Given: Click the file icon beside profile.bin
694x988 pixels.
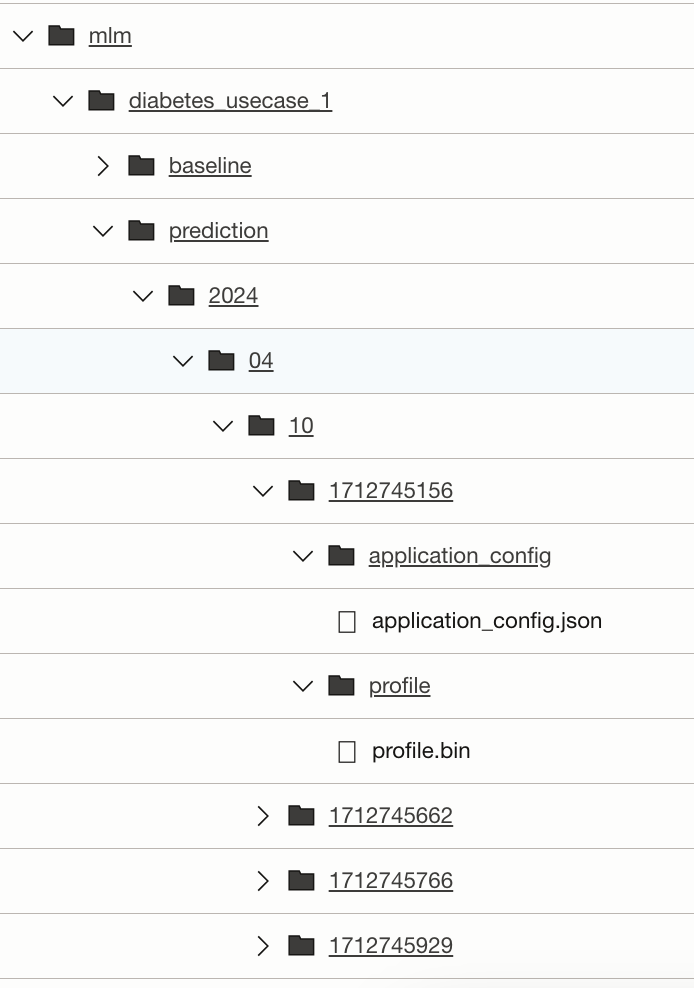Looking at the screenshot, I should click(x=347, y=750).
